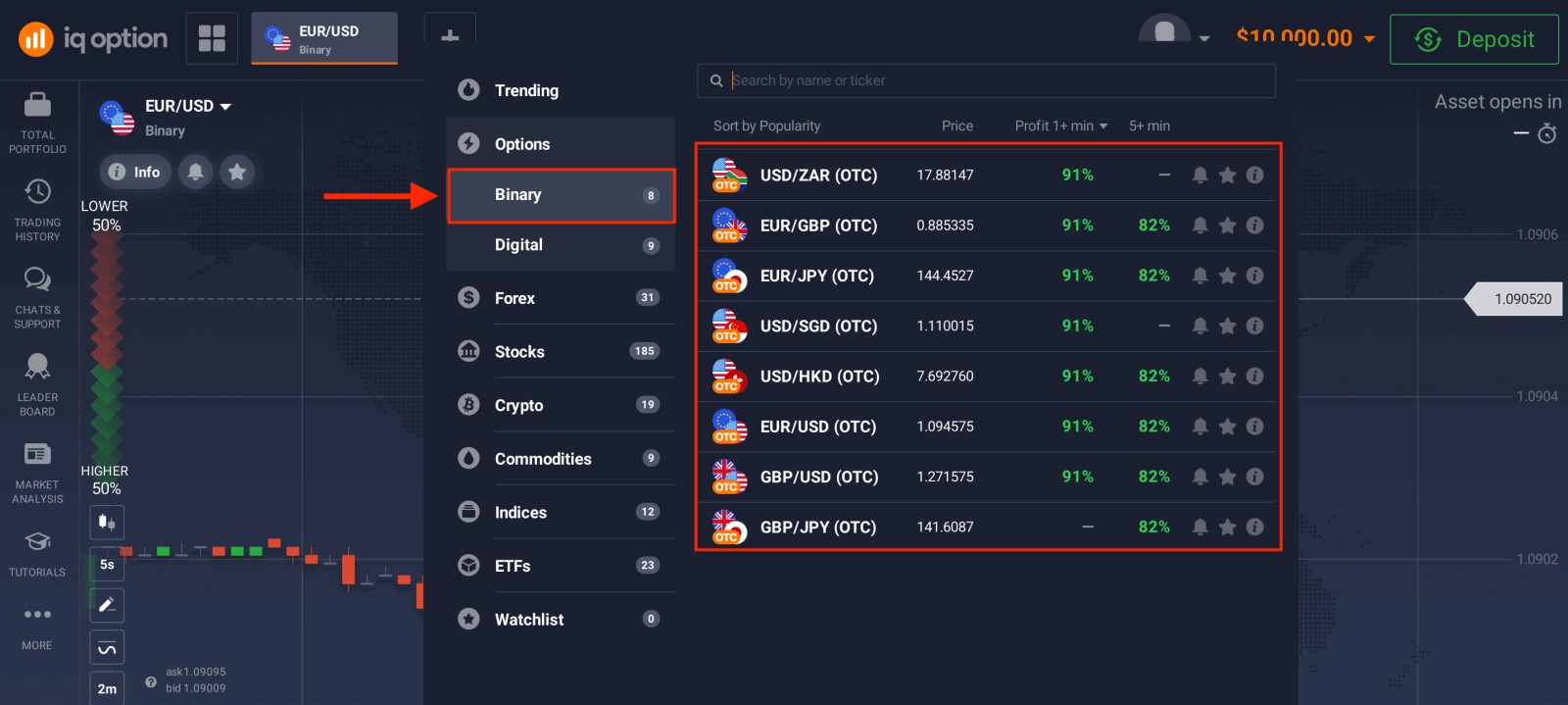Switch to the EUR/USD Binary tab
Screen dimensions: 1568x705
point(324,38)
